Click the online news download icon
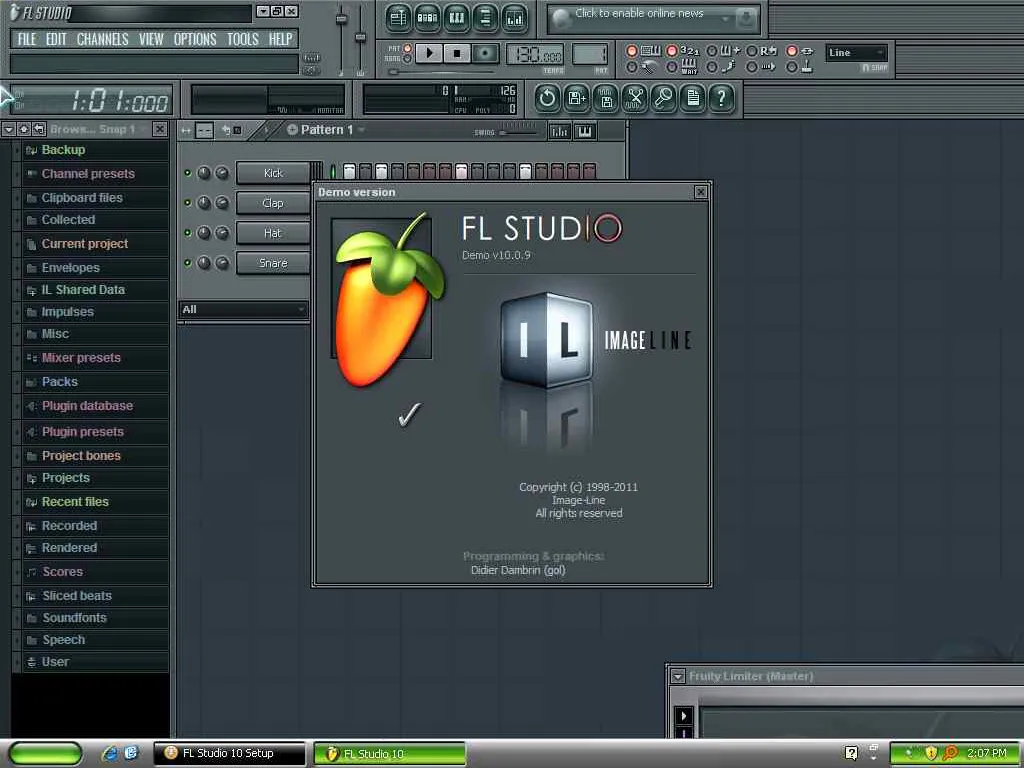The image size is (1024, 768). pos(746,20)
